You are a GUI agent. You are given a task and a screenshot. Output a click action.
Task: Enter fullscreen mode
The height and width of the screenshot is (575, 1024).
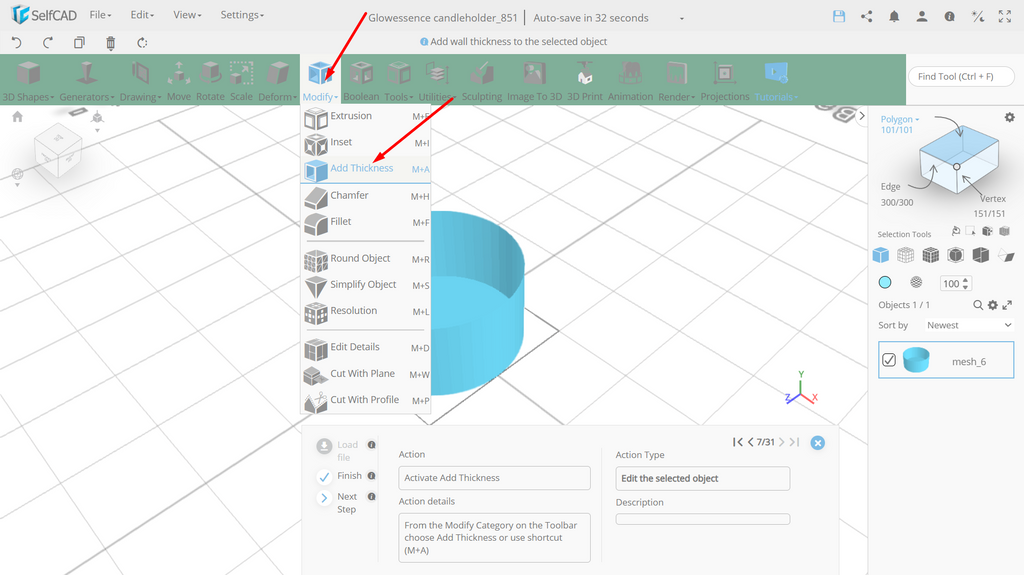1005,17
